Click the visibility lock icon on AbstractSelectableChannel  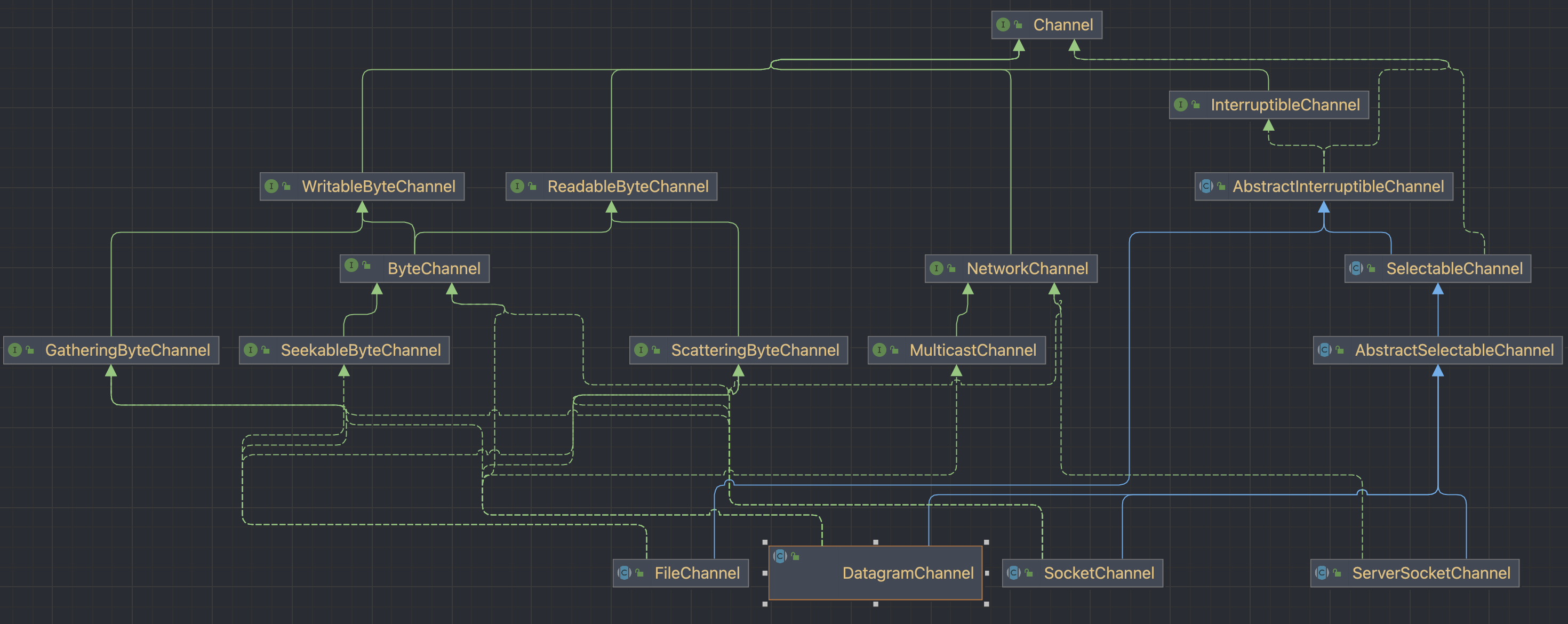click(x=1340, y=350)
